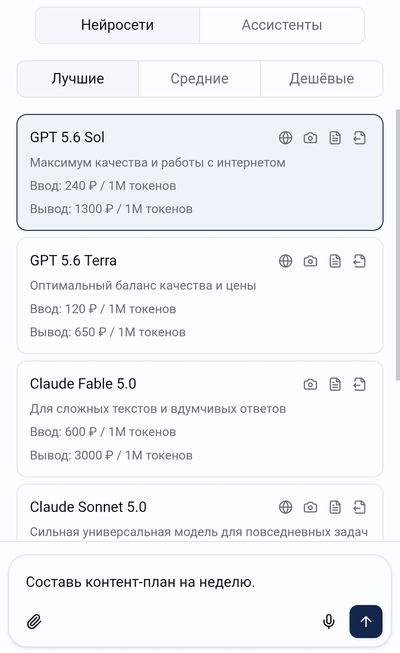
Task: Select the Лучшие models tab
Action: tap(78, 78)
